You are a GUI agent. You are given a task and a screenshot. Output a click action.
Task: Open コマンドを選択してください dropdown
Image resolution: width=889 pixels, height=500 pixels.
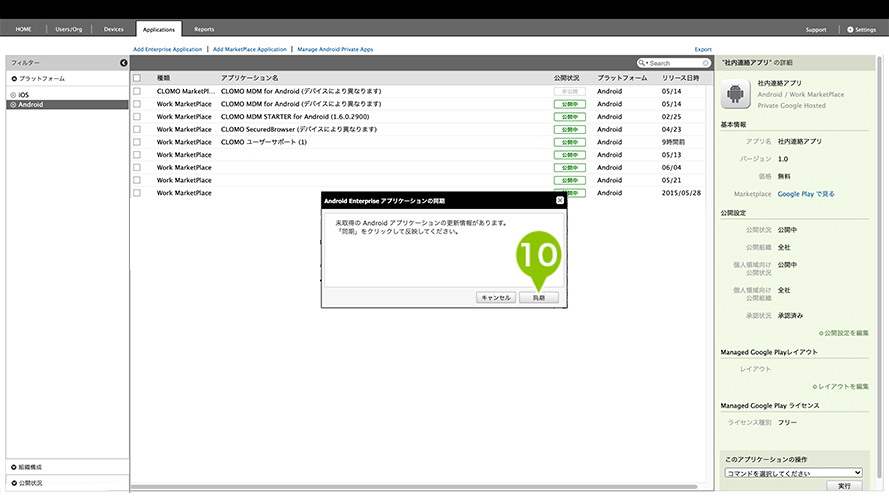(x=793, y=473)
